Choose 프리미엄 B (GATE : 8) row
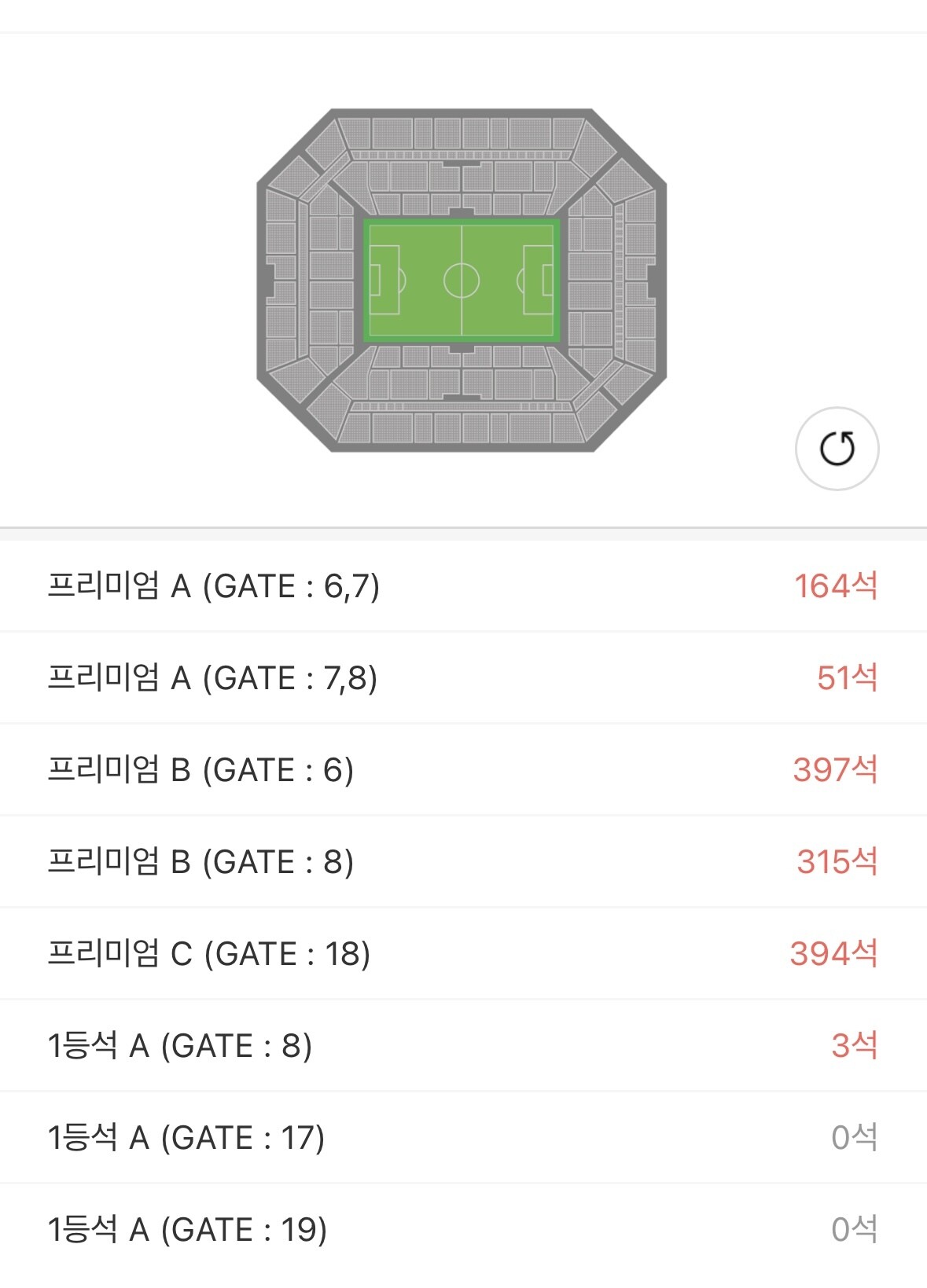The height and width of the screenshot is (1288, 927). [x=200, y=862]
